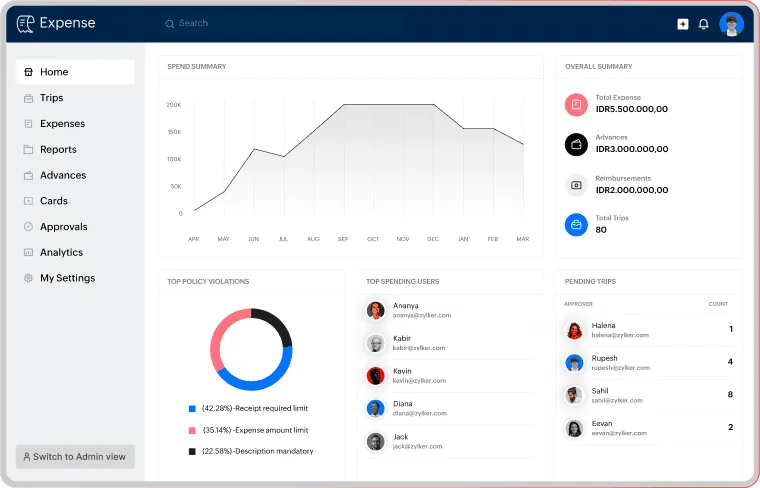Click the Total Expense pink icon
The height and width of the screenshot is (488, 760).
[x=576, y=105]
